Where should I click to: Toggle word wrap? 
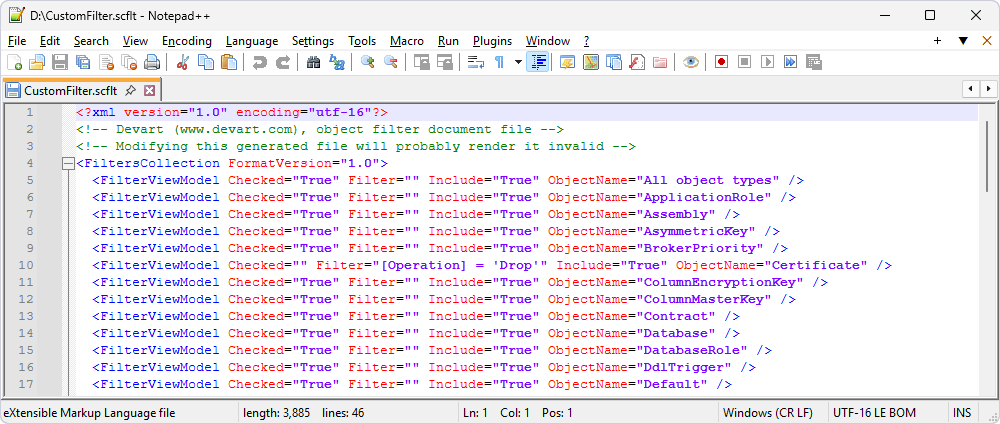click(476, 62)
